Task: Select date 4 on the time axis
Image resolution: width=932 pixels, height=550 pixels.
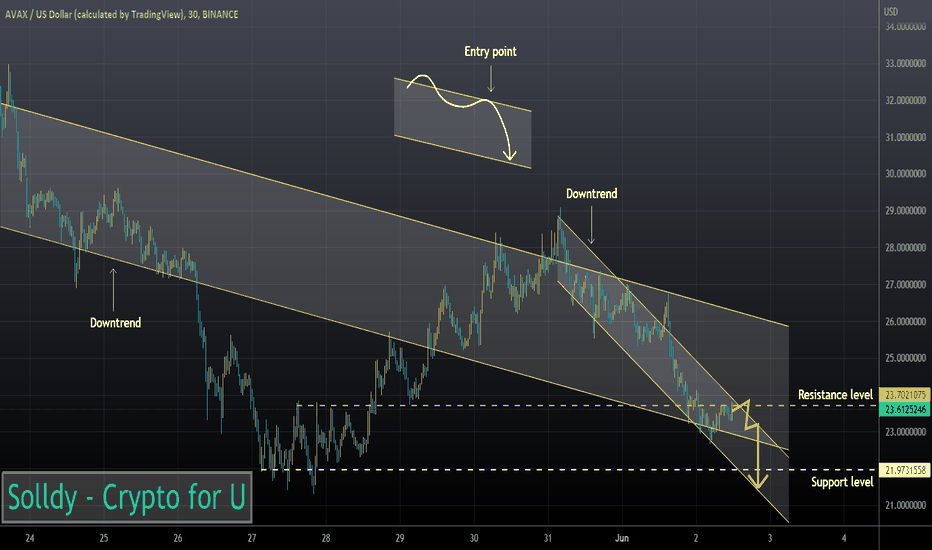Action: tap(844, 538)
